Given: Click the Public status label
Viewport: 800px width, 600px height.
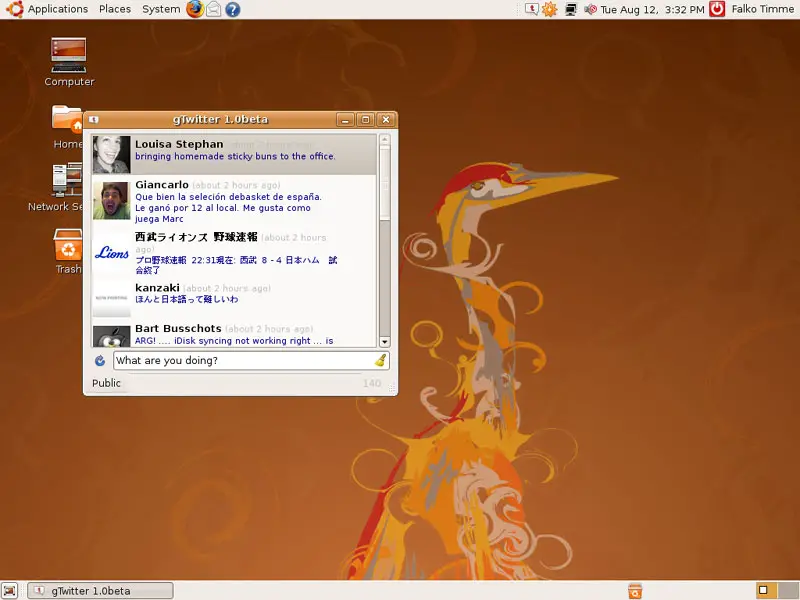Looking at the screenshot, I should 106,383.
